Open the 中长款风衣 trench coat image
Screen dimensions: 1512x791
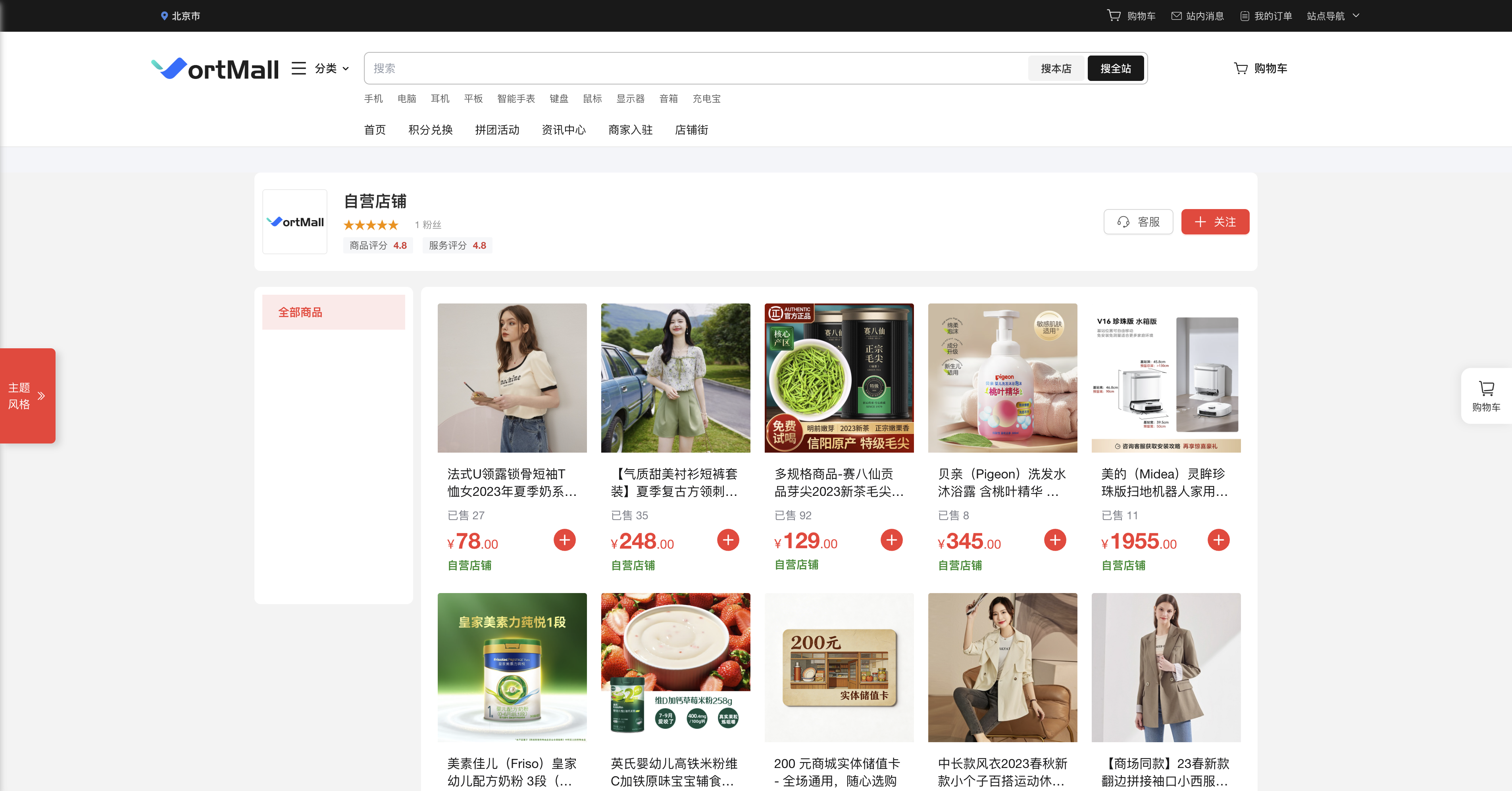click(1002, 667)
